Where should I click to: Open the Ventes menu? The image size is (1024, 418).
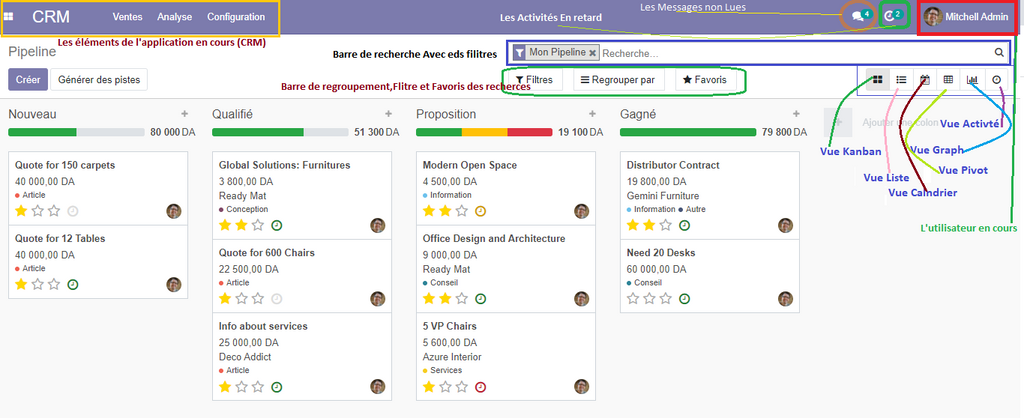tap(127, 17)
